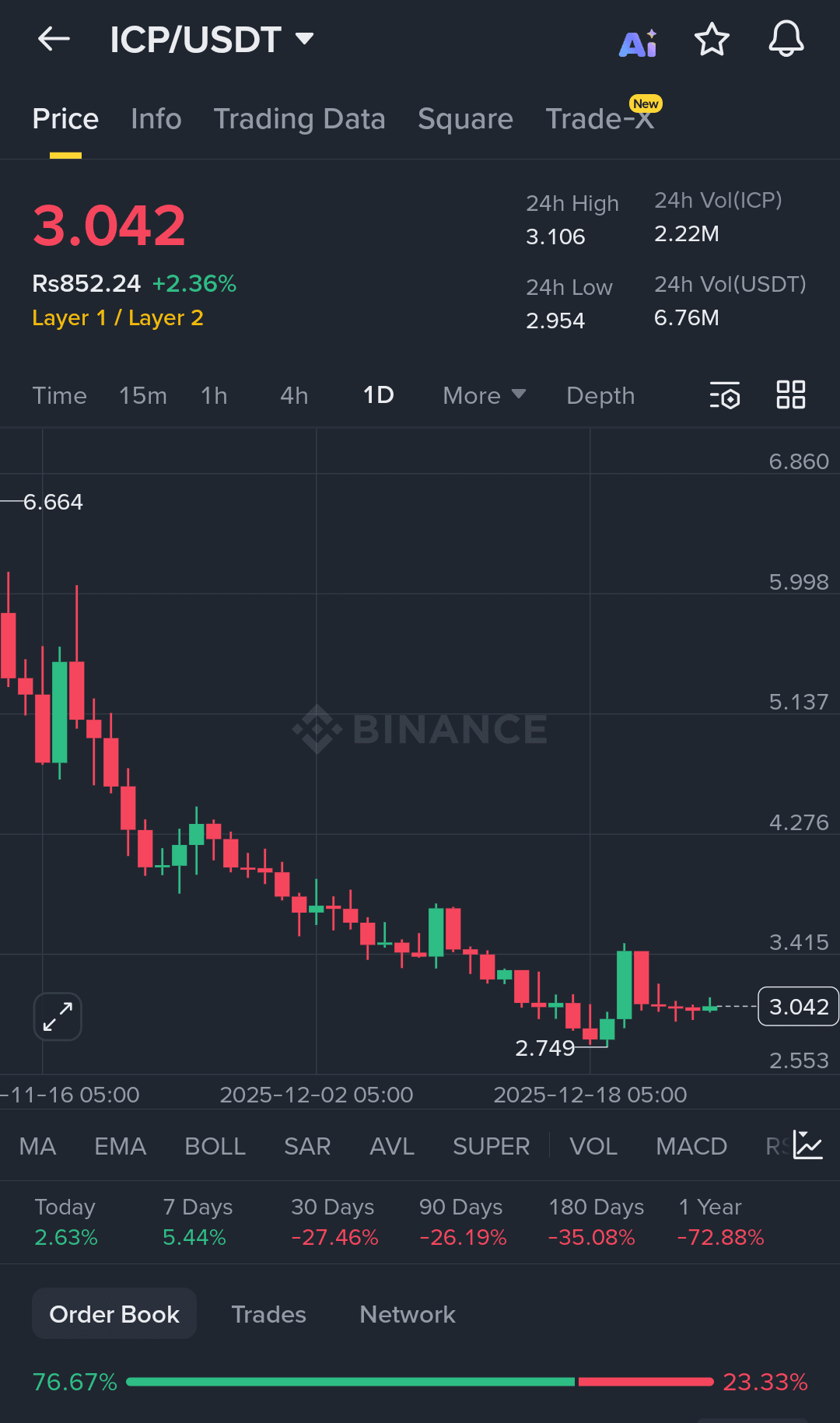Toggle the SUPER indicator
The image size is (840, 1423).
pos(492,1146)
